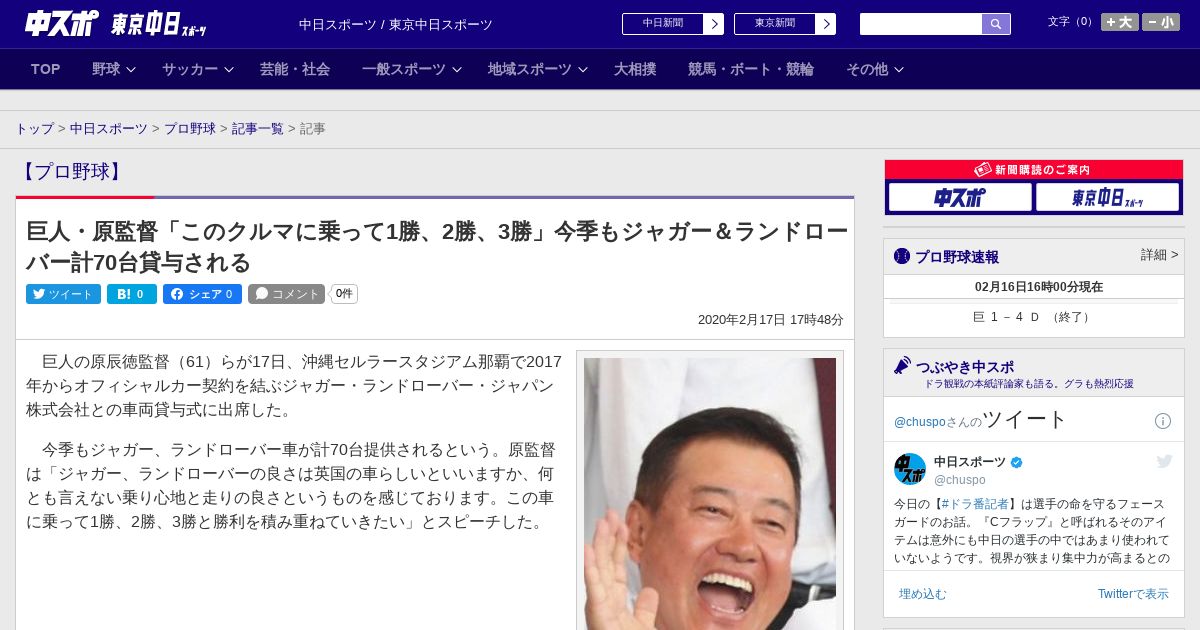Share the article with the ツイート button
The image size is (1200, 630).
[63, 294]
